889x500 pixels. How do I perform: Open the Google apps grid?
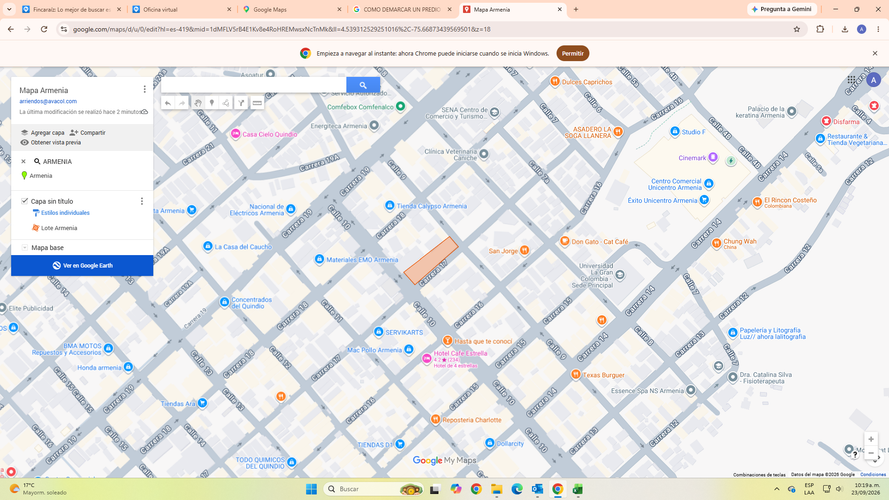click(x=852, y=80)
